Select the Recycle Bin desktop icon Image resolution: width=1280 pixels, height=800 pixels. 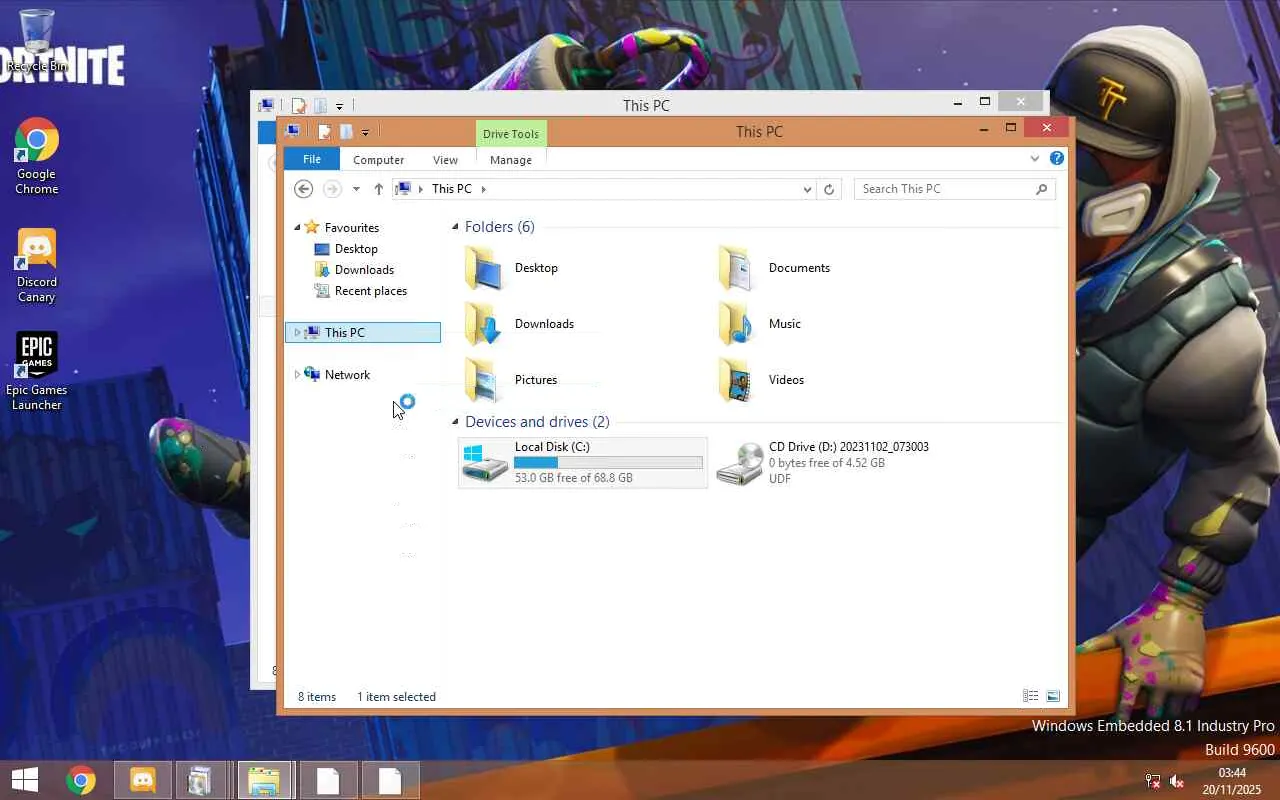tap(37, 42)
